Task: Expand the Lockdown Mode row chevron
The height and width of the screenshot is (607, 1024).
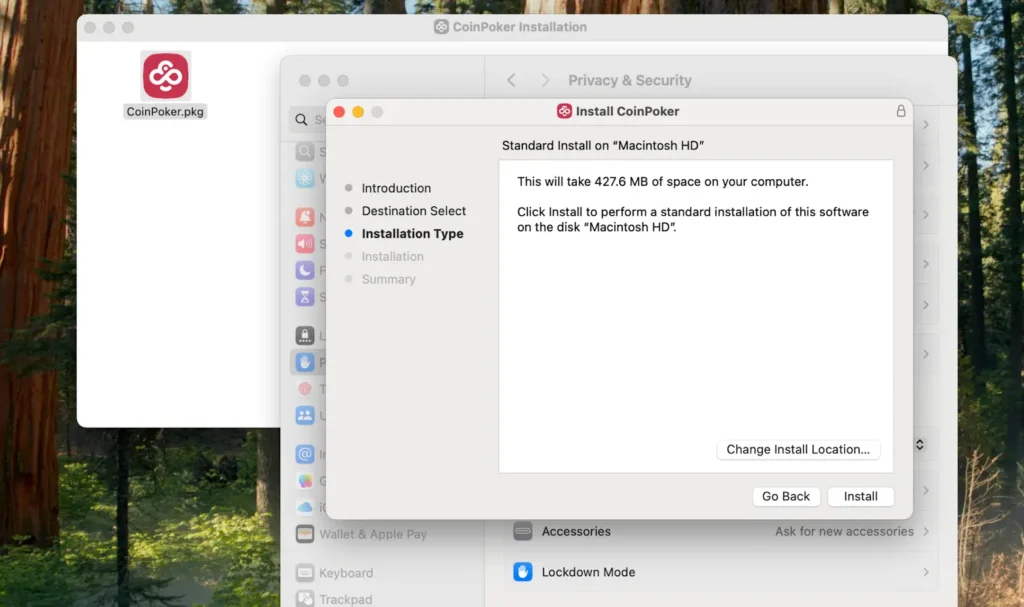Action: (x=926, y=572)
